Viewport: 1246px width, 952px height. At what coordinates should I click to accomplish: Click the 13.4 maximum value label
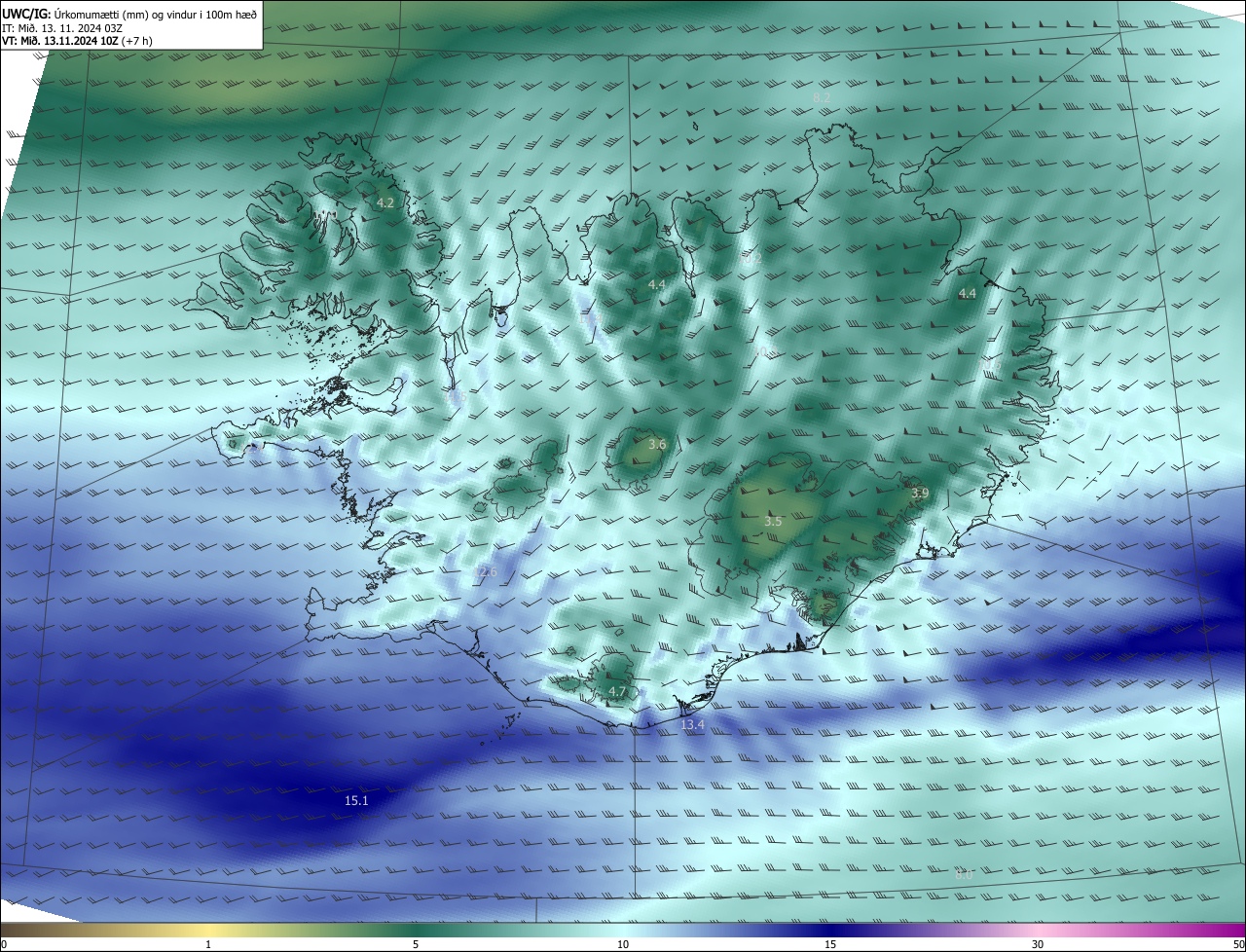pos(692,725)
